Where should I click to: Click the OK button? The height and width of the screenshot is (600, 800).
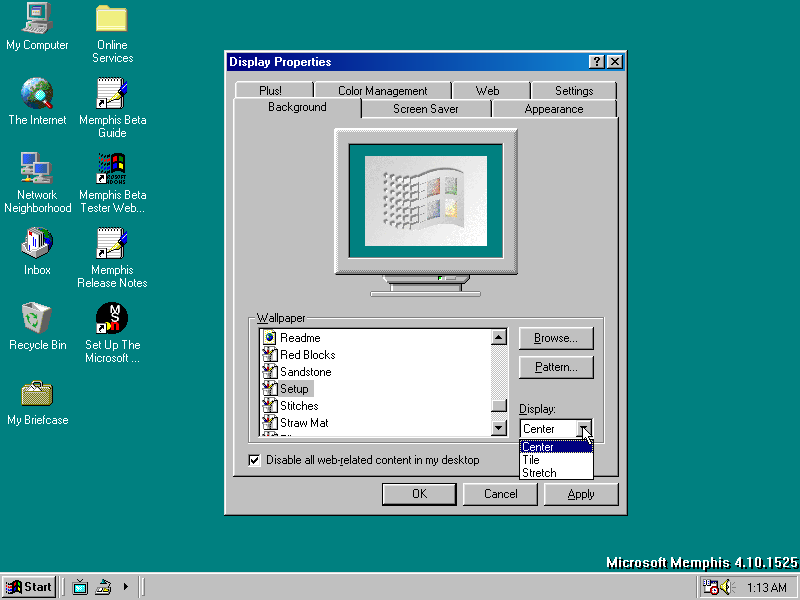tap(419, 494)
